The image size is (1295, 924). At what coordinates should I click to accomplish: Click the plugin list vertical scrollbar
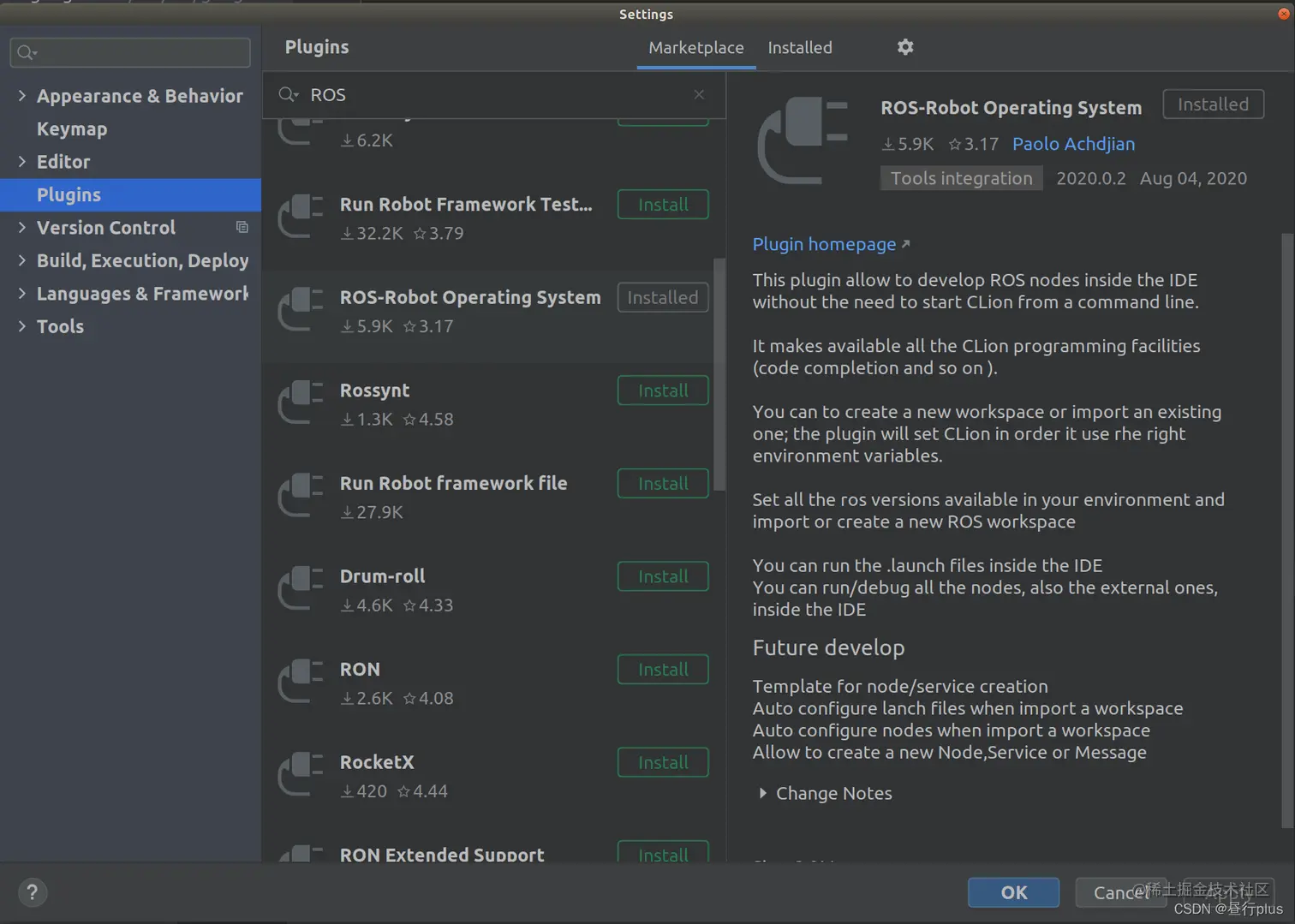click(719, 374)
